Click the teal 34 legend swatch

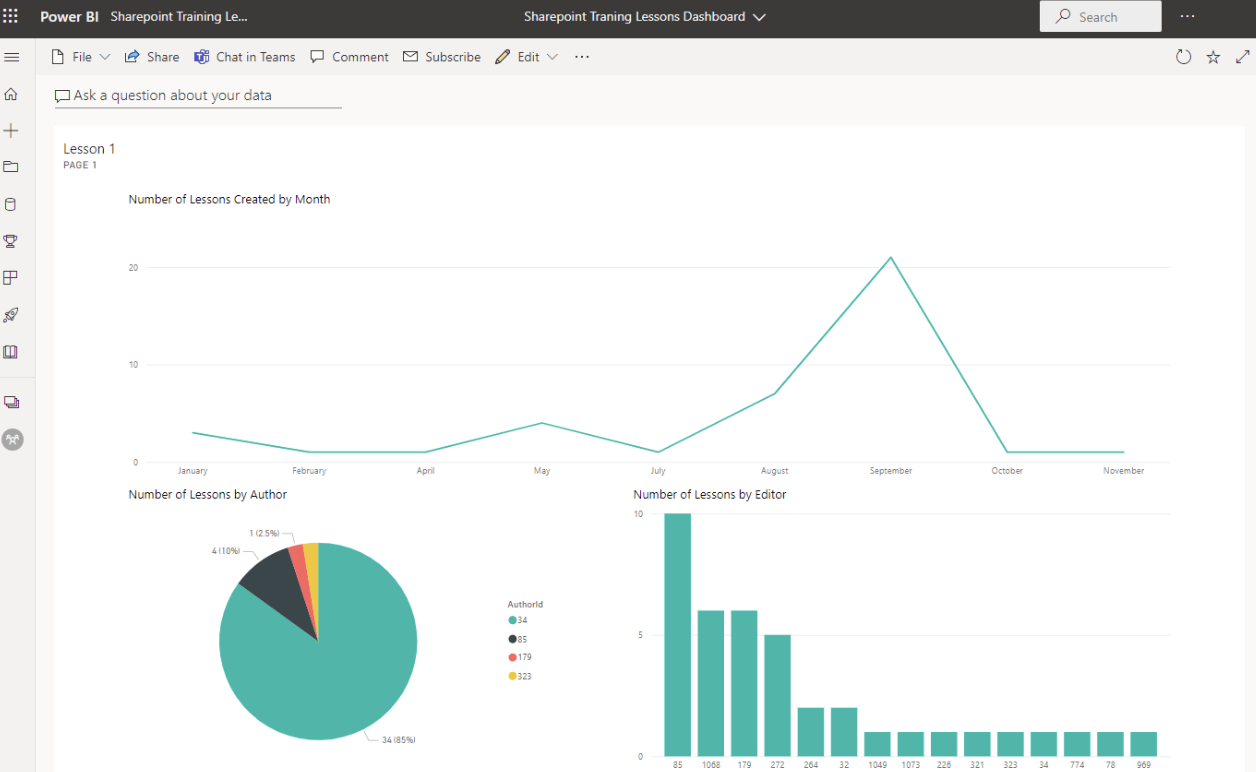pos(513,621)
